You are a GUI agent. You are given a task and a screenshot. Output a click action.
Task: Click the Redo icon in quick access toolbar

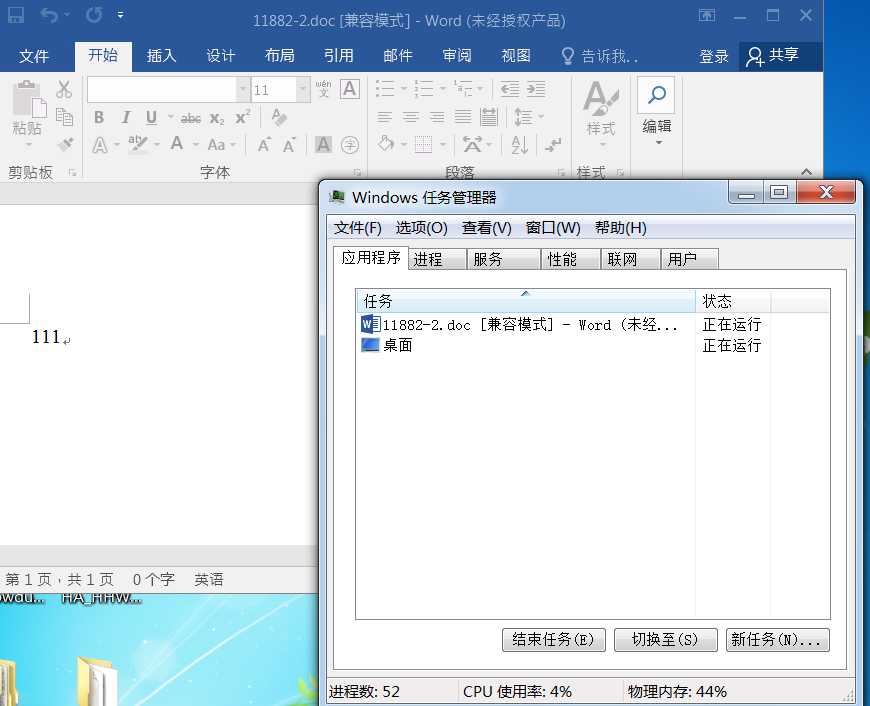click(94, 15)
